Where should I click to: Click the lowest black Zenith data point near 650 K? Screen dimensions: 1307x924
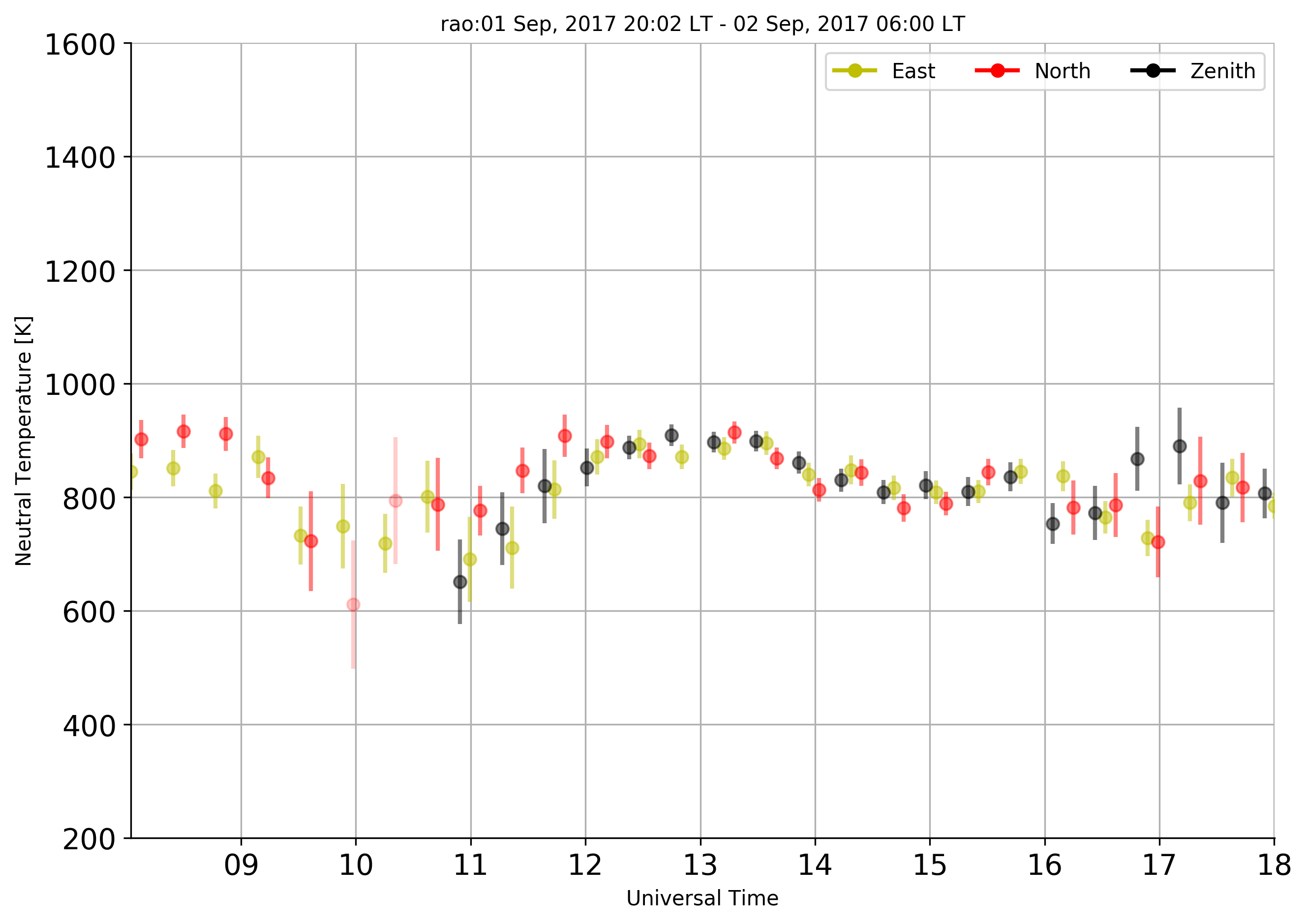(x=460, y=582)
